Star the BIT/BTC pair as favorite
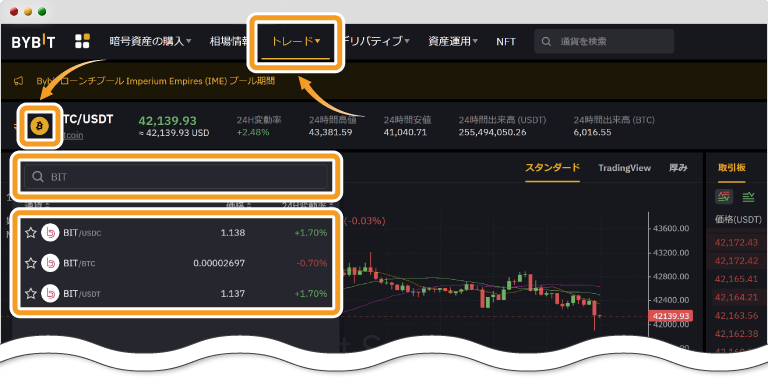768x380 pixels. tap(31, 263)
